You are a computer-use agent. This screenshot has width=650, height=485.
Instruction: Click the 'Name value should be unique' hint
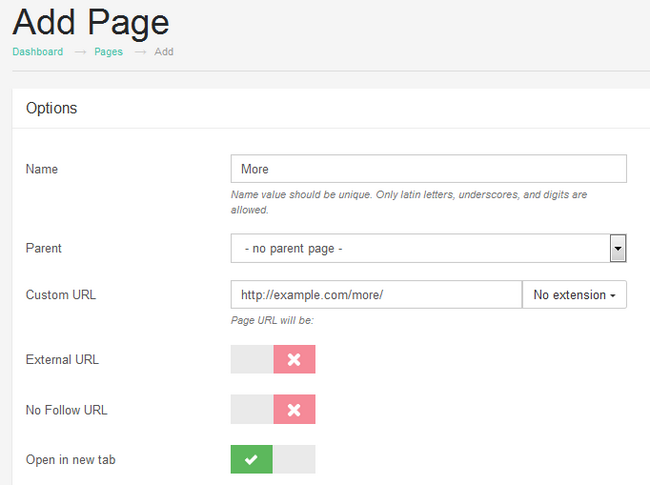[x=409, y=202]
